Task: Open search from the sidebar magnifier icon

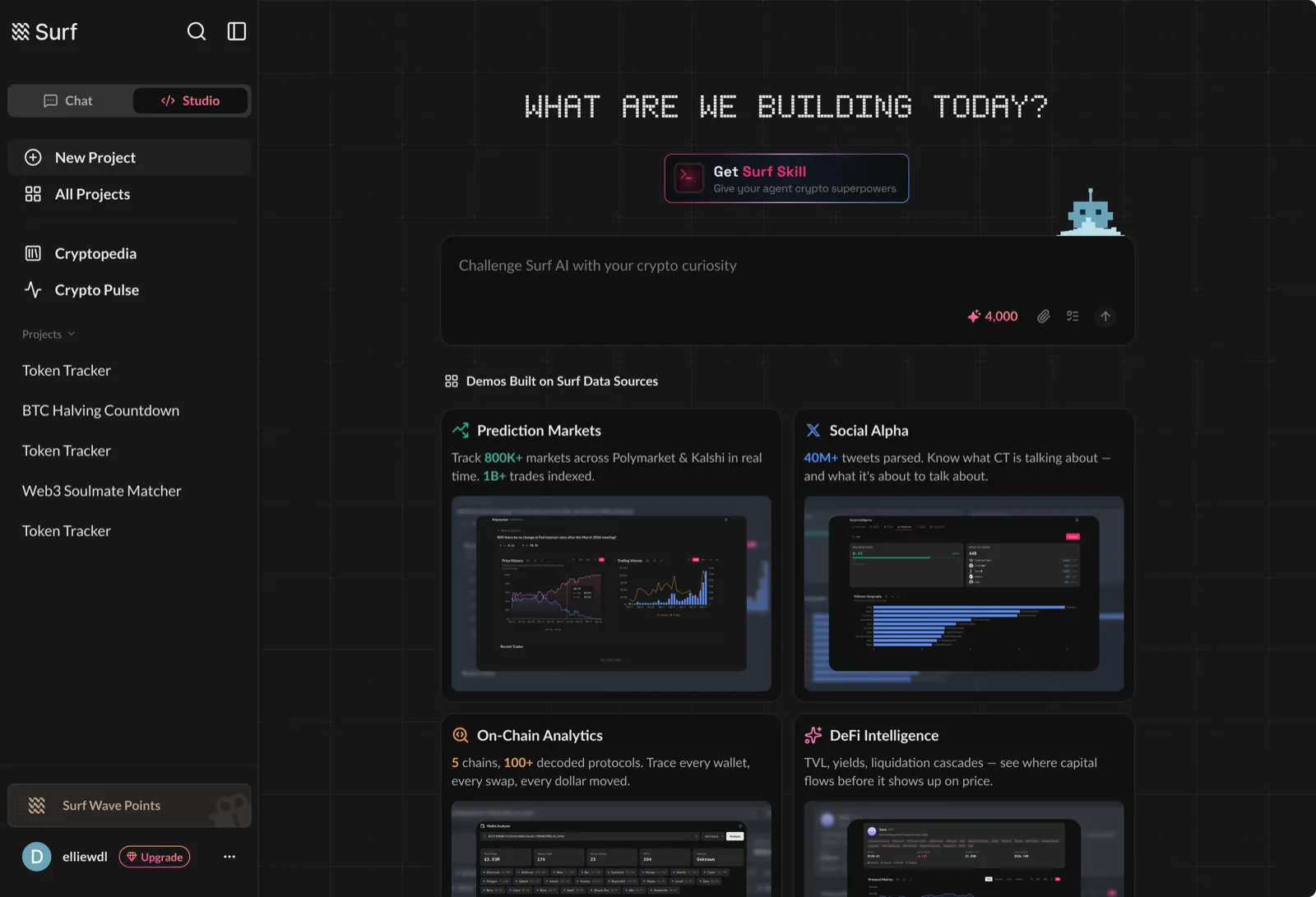Action: click(x=197, y=31)
